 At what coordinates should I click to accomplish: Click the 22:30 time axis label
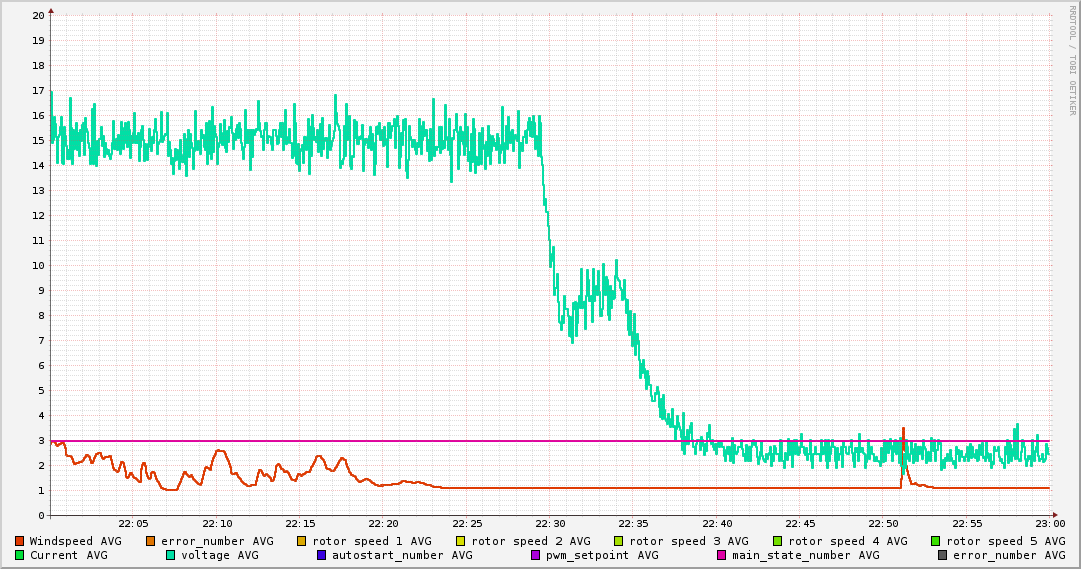(550, 524)
